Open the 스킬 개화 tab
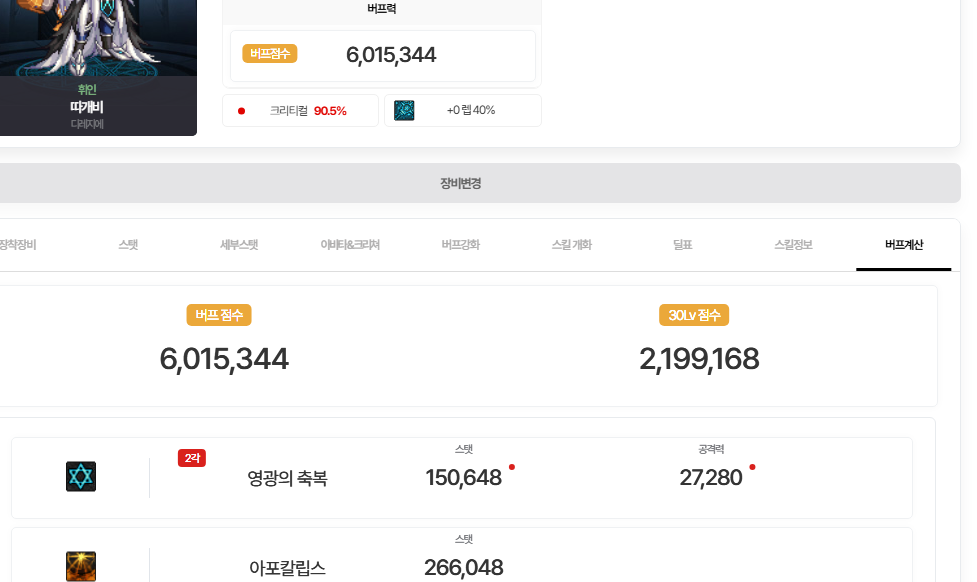 (x=571, y=245)
